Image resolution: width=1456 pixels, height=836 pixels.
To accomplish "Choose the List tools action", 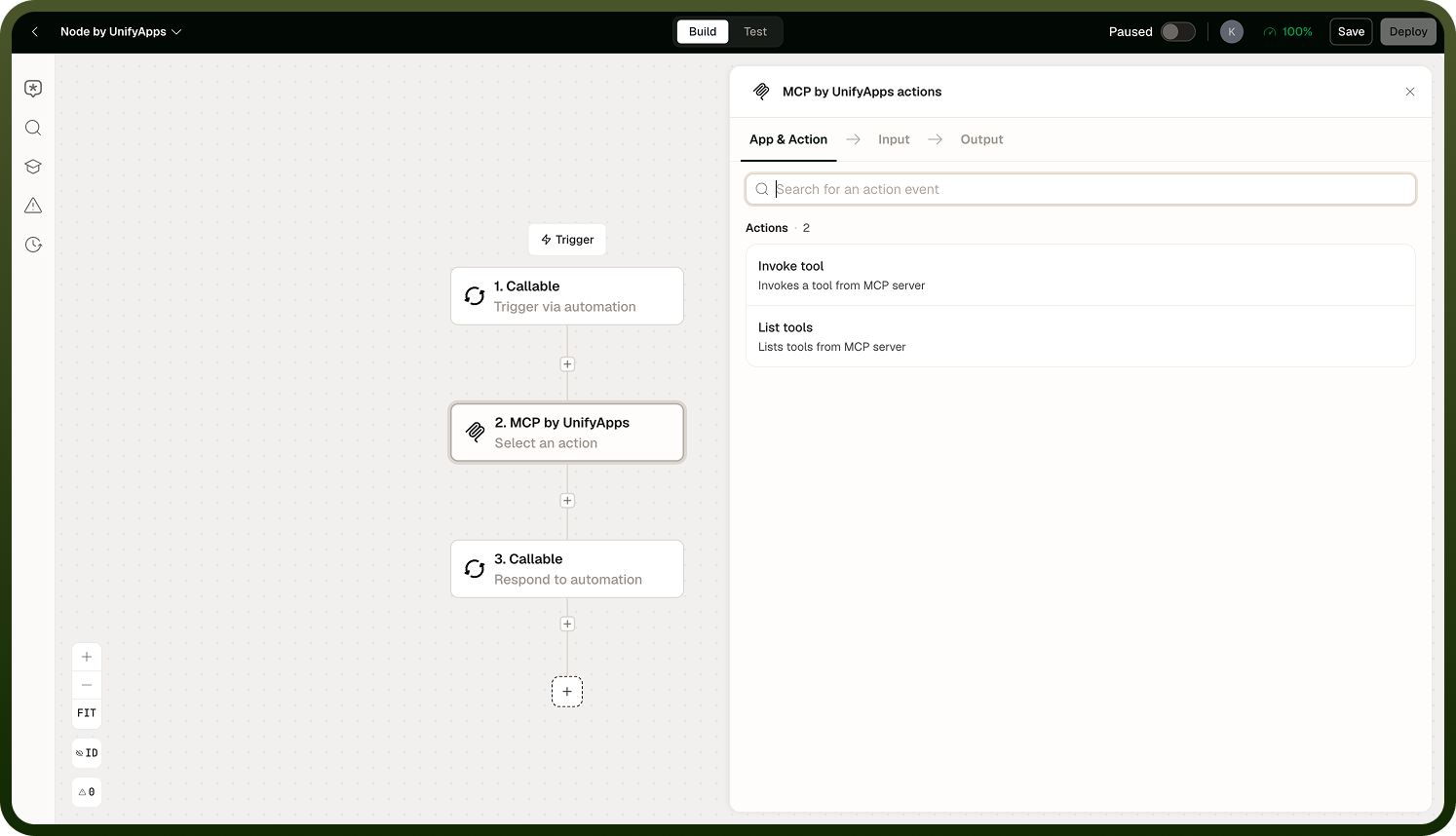I will point(1081,337).
